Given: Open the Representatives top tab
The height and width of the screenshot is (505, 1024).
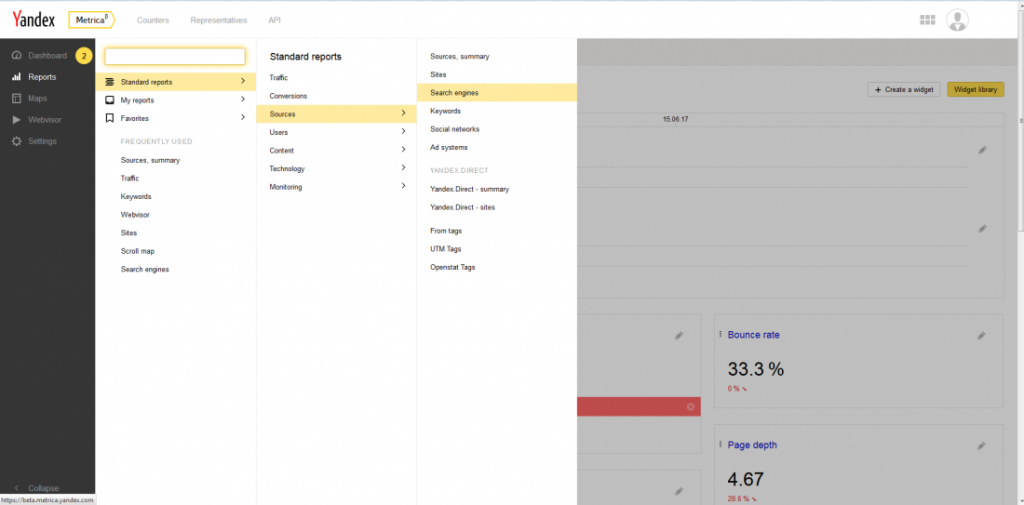Looking at the screenshot, I should click(219, 20).
